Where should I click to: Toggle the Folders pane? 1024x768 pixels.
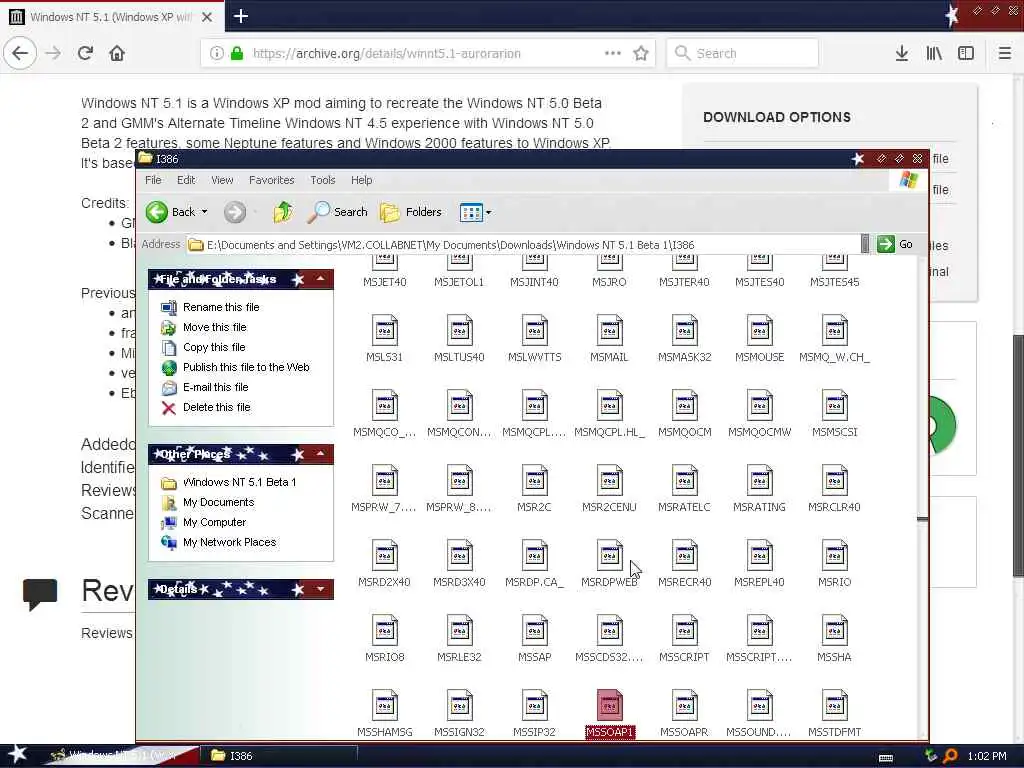(x=411, y=212)
